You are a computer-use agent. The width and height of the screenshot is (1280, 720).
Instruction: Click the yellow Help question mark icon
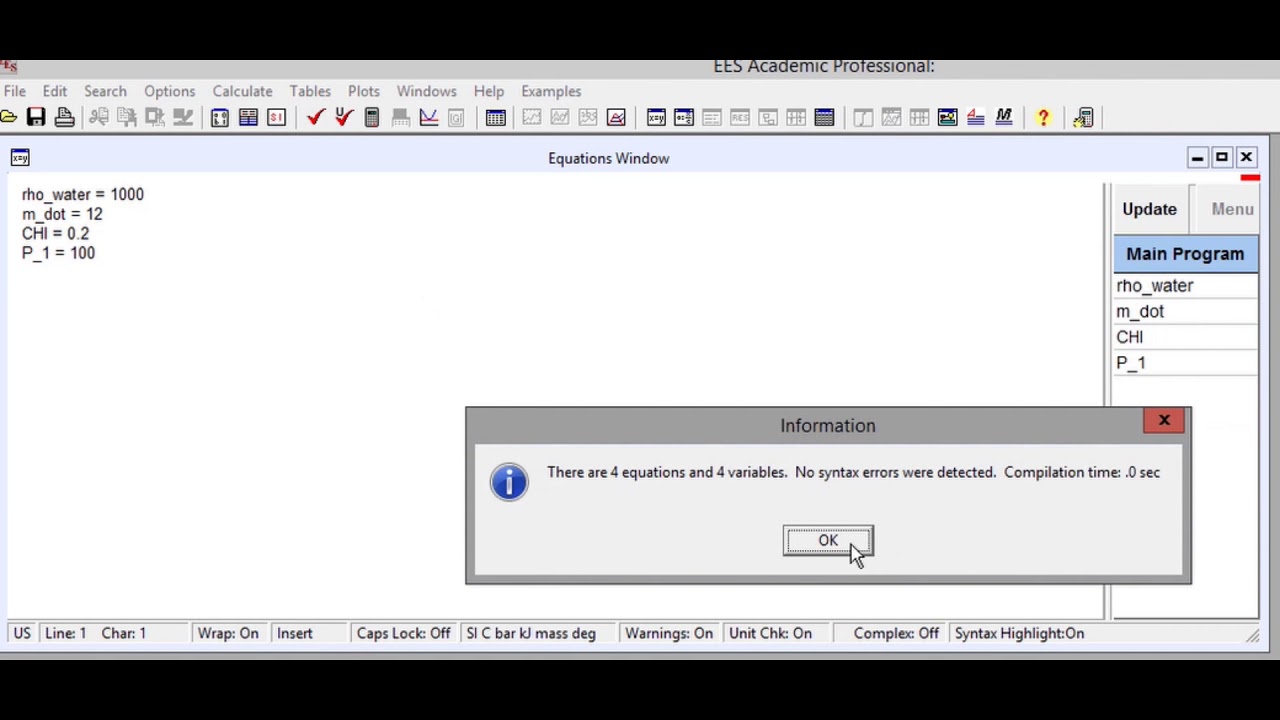[1043, 118]
